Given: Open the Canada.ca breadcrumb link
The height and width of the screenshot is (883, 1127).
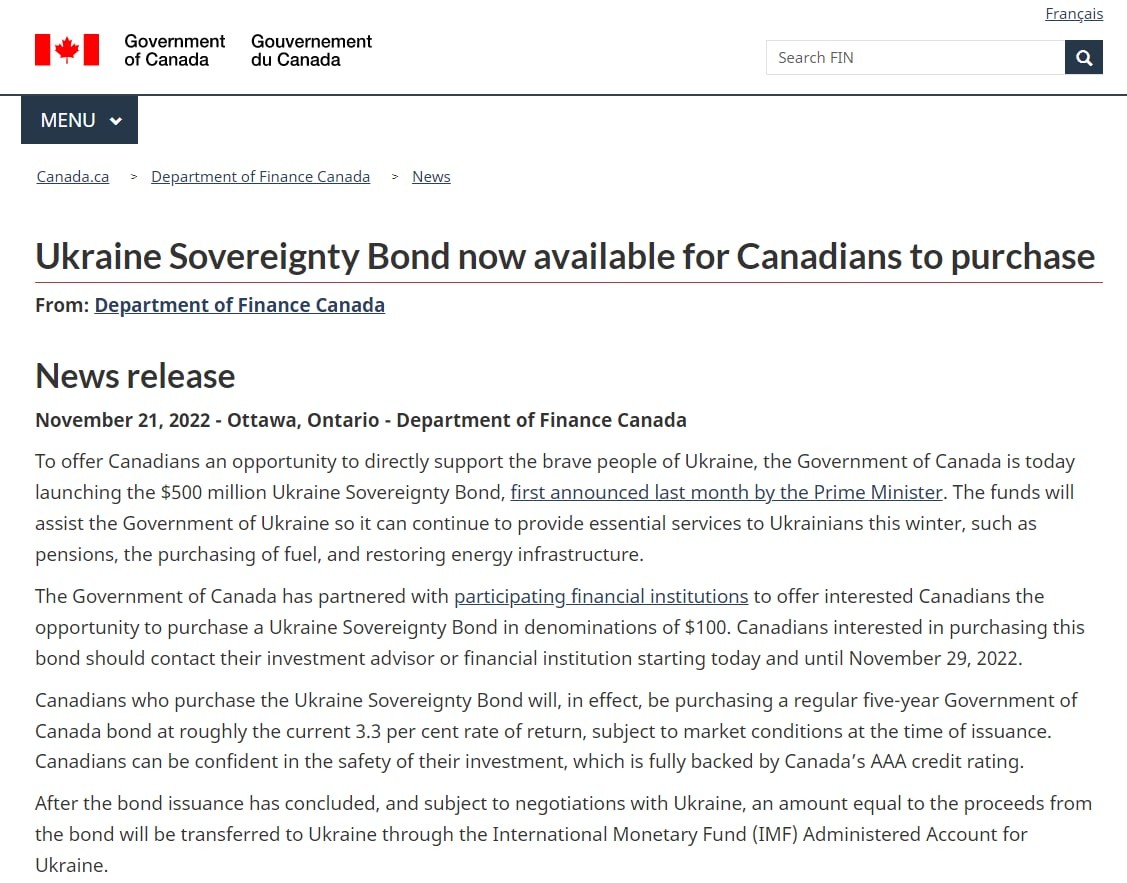Looking at the screenshot, I should pyautogui.click(x=73, y=177).
